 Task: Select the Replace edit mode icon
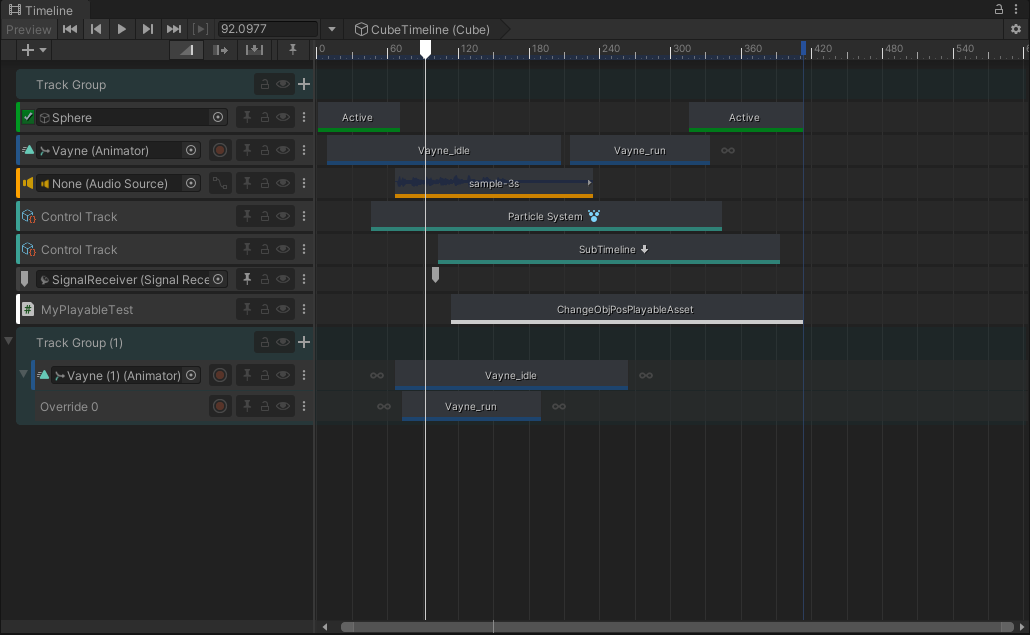(x=255, y=50)
